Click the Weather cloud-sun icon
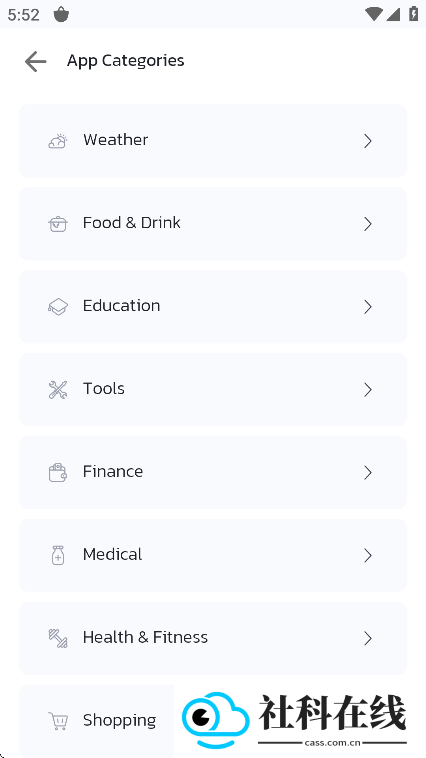The height and width of the screenshot is (758, 426). click(58, 141)
